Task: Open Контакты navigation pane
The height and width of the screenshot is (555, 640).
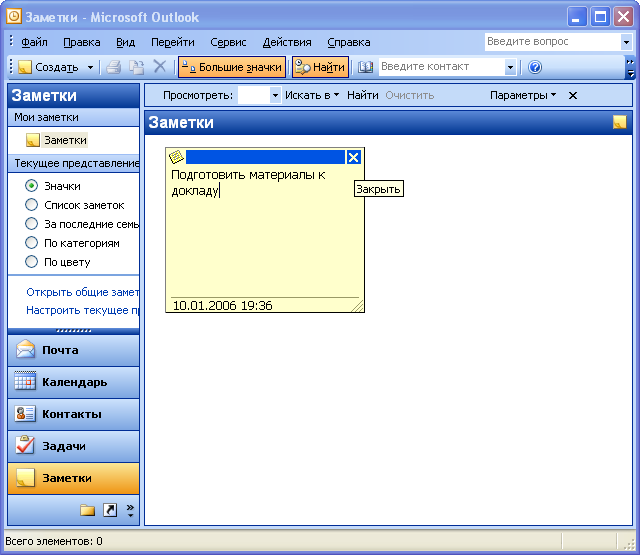Action: pos(73,414)
